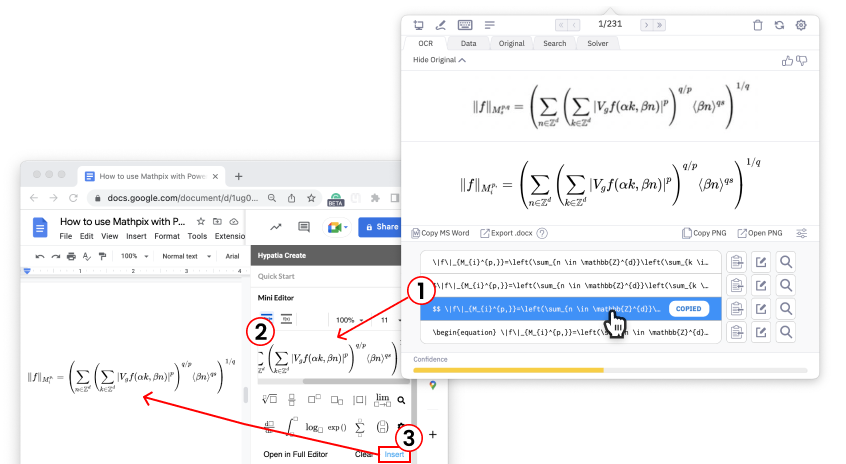This screenshot has height=464, width=846.
Task: Switch to the Data tab
Action: click(468, 43)
